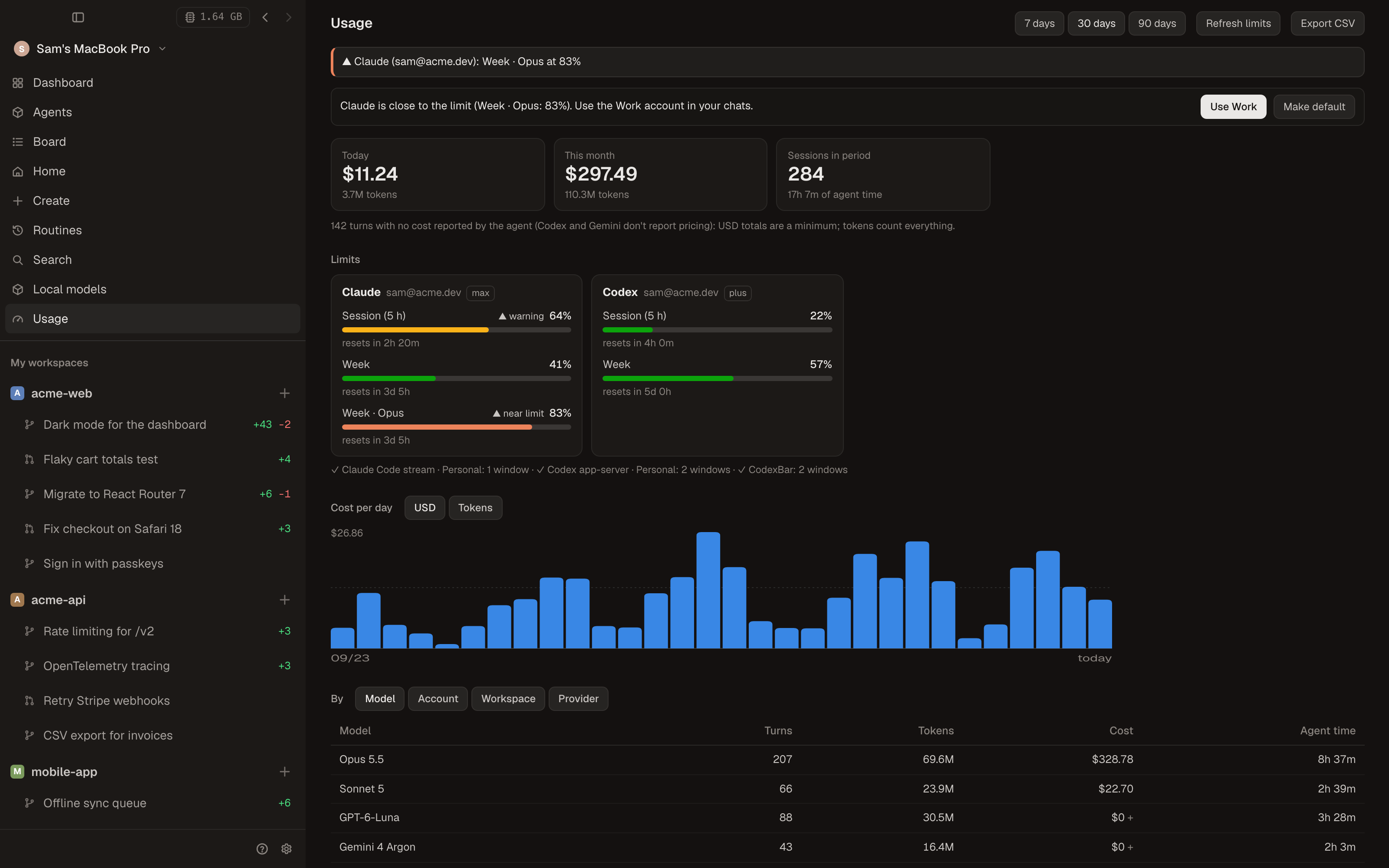Open the Dashboard grid icon
This screenshot has height=868, width=1389.
click(18, 82)
